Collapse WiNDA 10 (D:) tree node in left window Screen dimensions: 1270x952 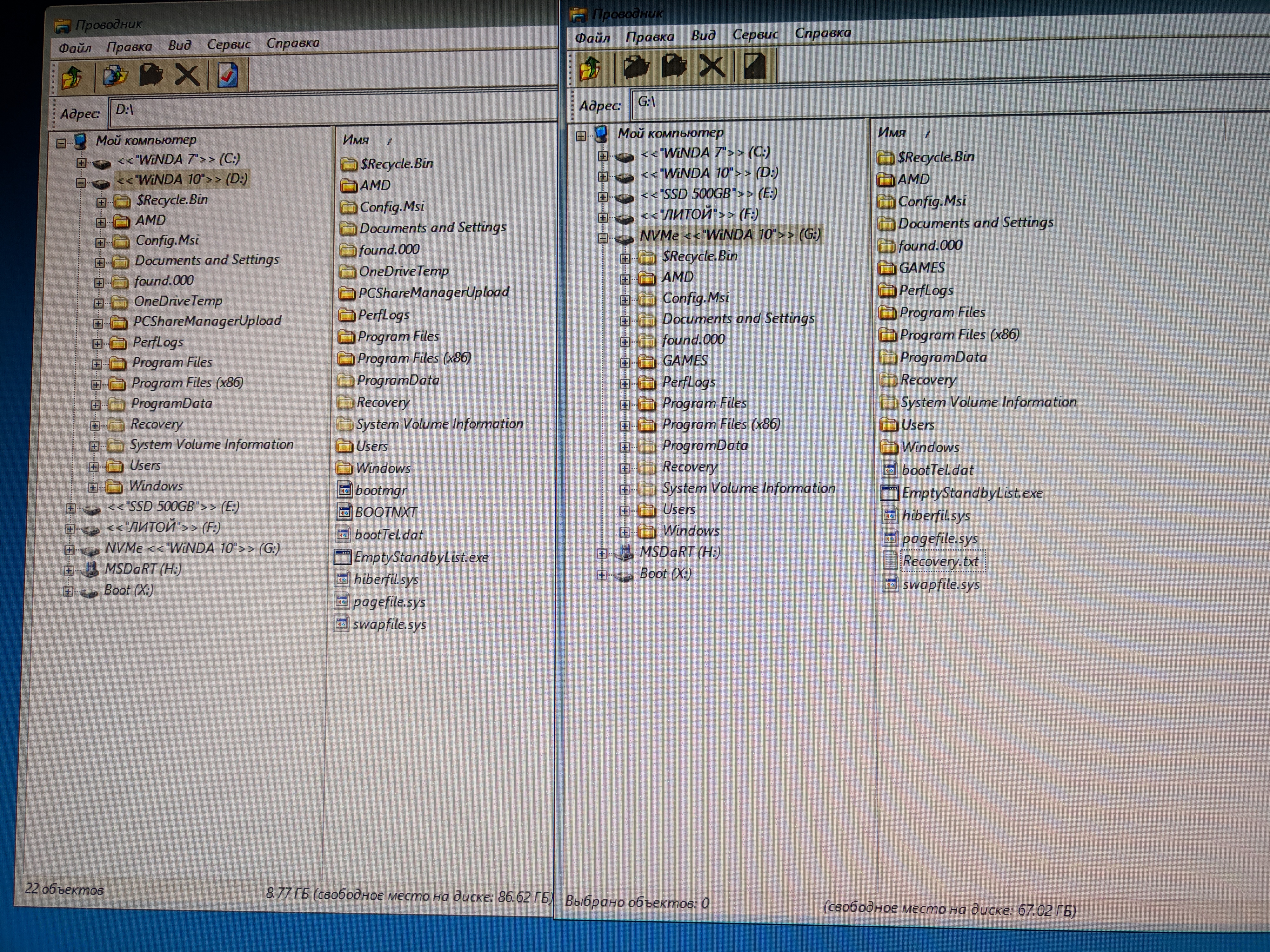[81, 183]
